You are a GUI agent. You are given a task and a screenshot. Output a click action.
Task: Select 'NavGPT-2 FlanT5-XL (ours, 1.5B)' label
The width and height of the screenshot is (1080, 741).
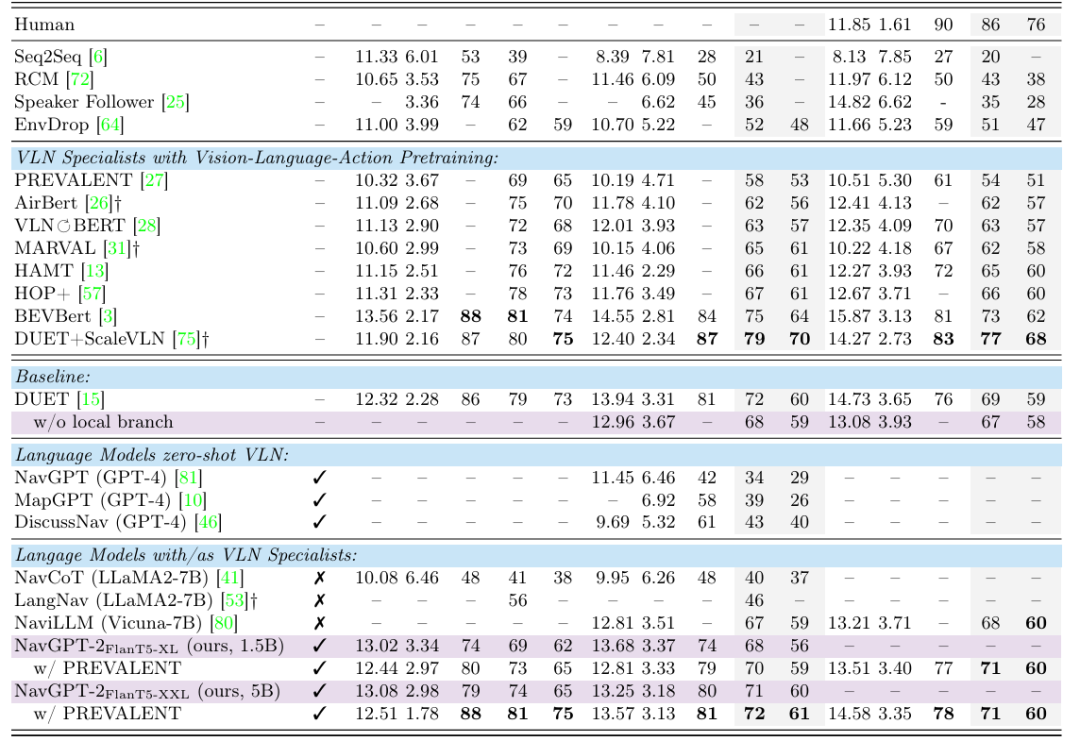(x=149, y=646)
